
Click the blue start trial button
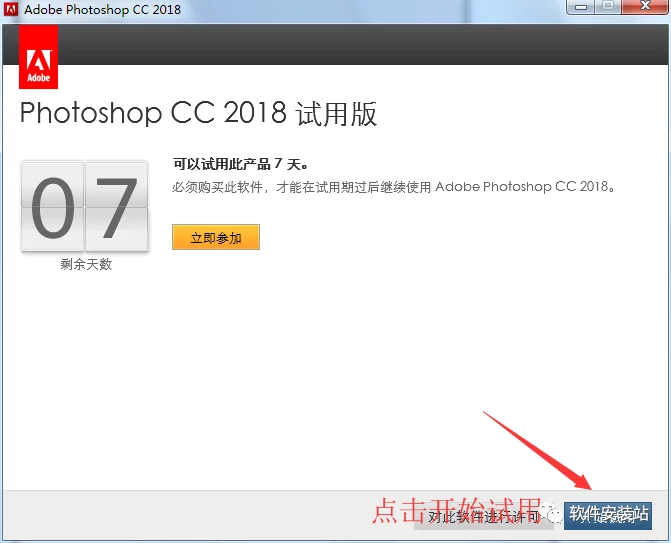pos(608,516)
